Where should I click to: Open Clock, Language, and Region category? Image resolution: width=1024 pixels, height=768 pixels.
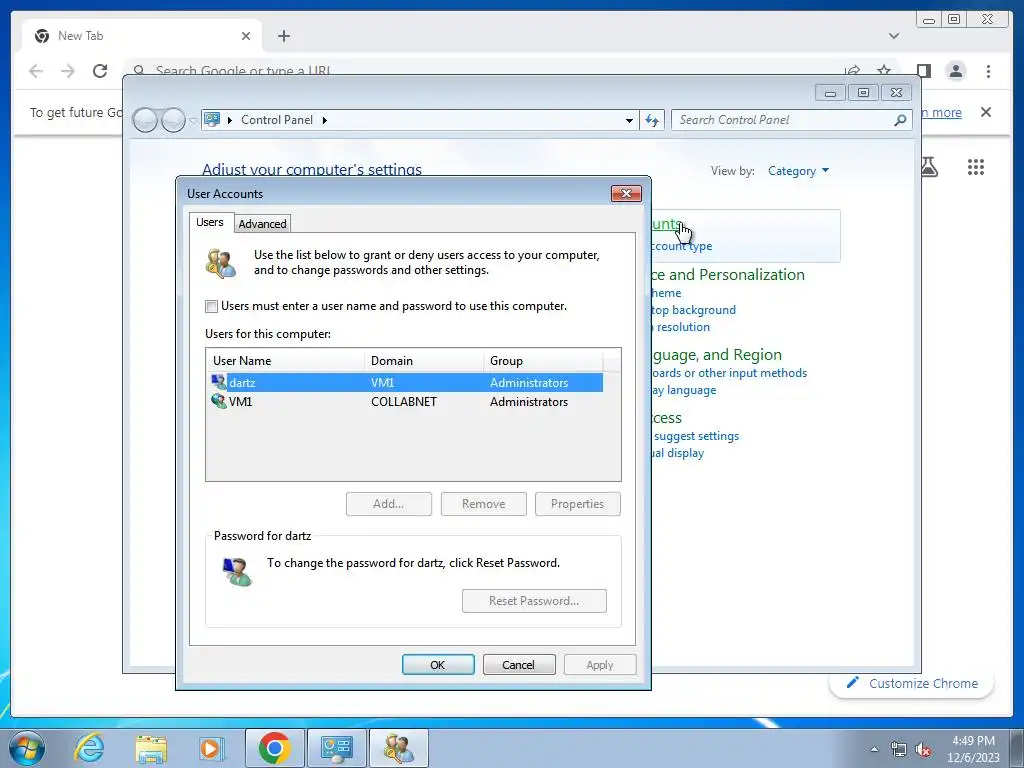(x=717, y=355)
